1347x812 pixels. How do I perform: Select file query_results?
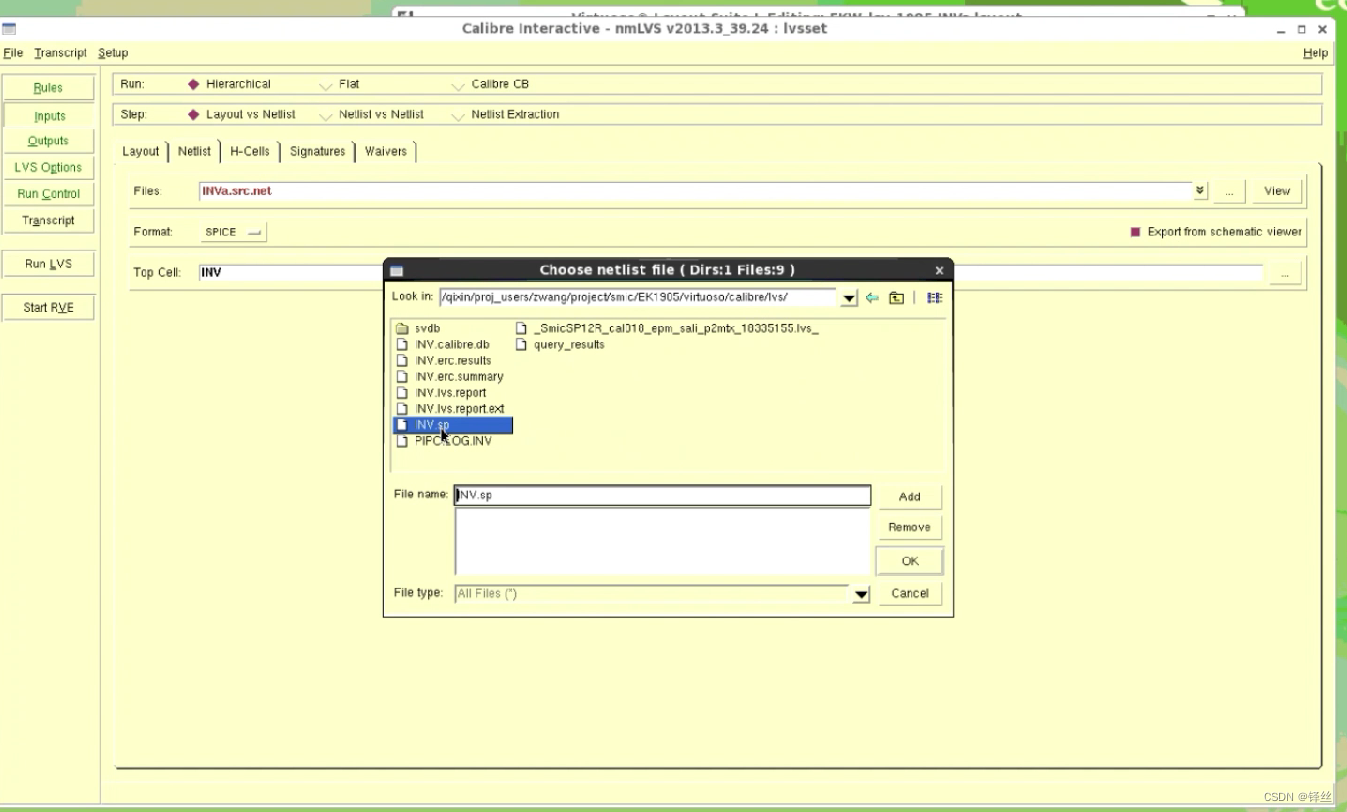tap(560, 344)
